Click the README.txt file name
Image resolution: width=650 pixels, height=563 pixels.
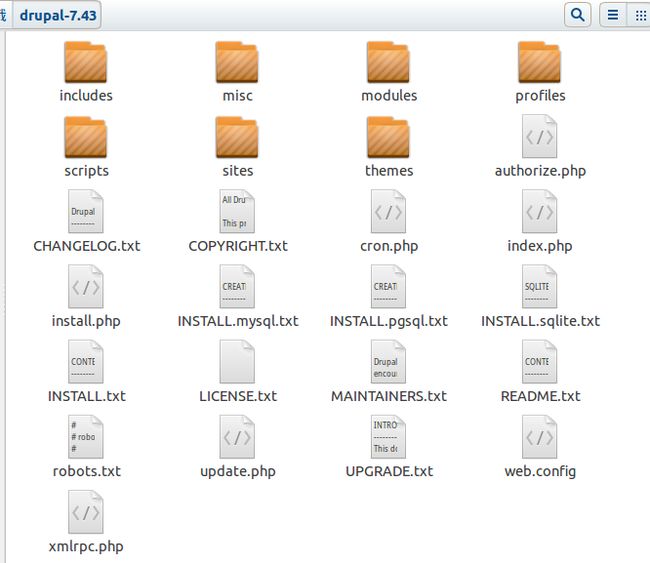pyautogui.click(x=541, y=396)
